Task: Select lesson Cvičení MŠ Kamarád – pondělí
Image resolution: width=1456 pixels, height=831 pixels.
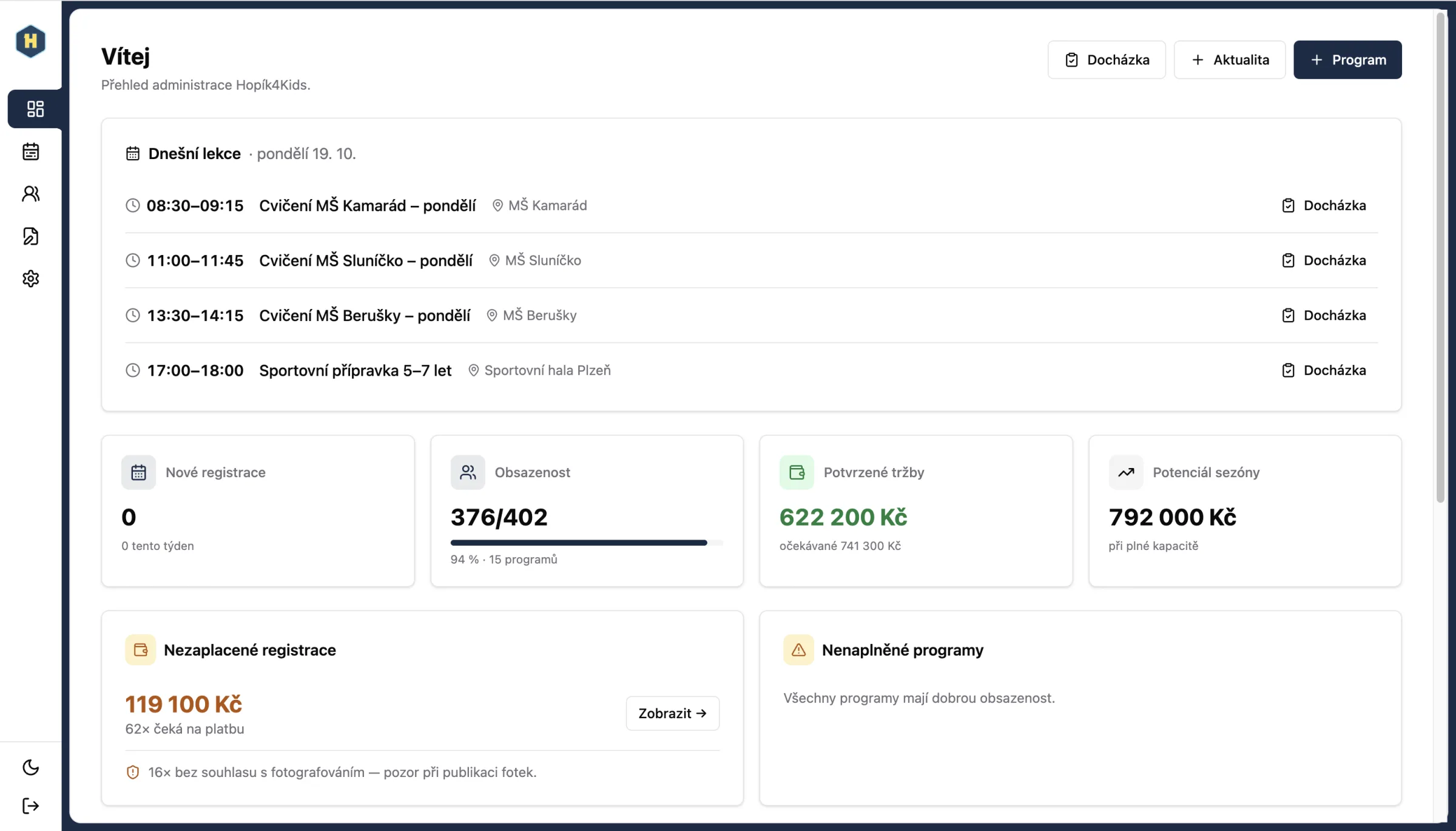Action: coord(368,205)
